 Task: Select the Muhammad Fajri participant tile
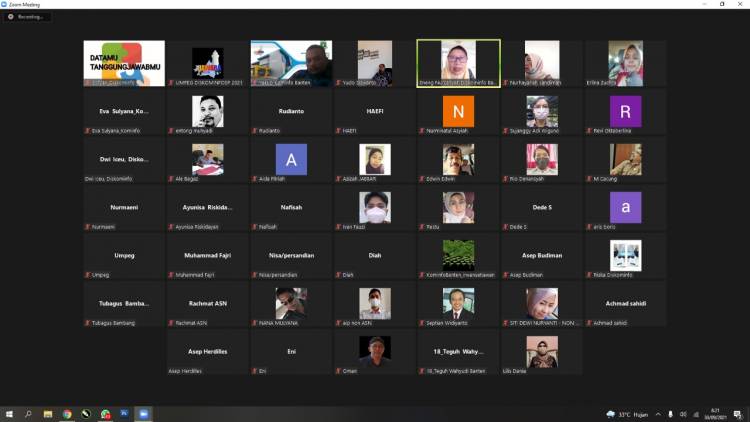click(208, 255)
